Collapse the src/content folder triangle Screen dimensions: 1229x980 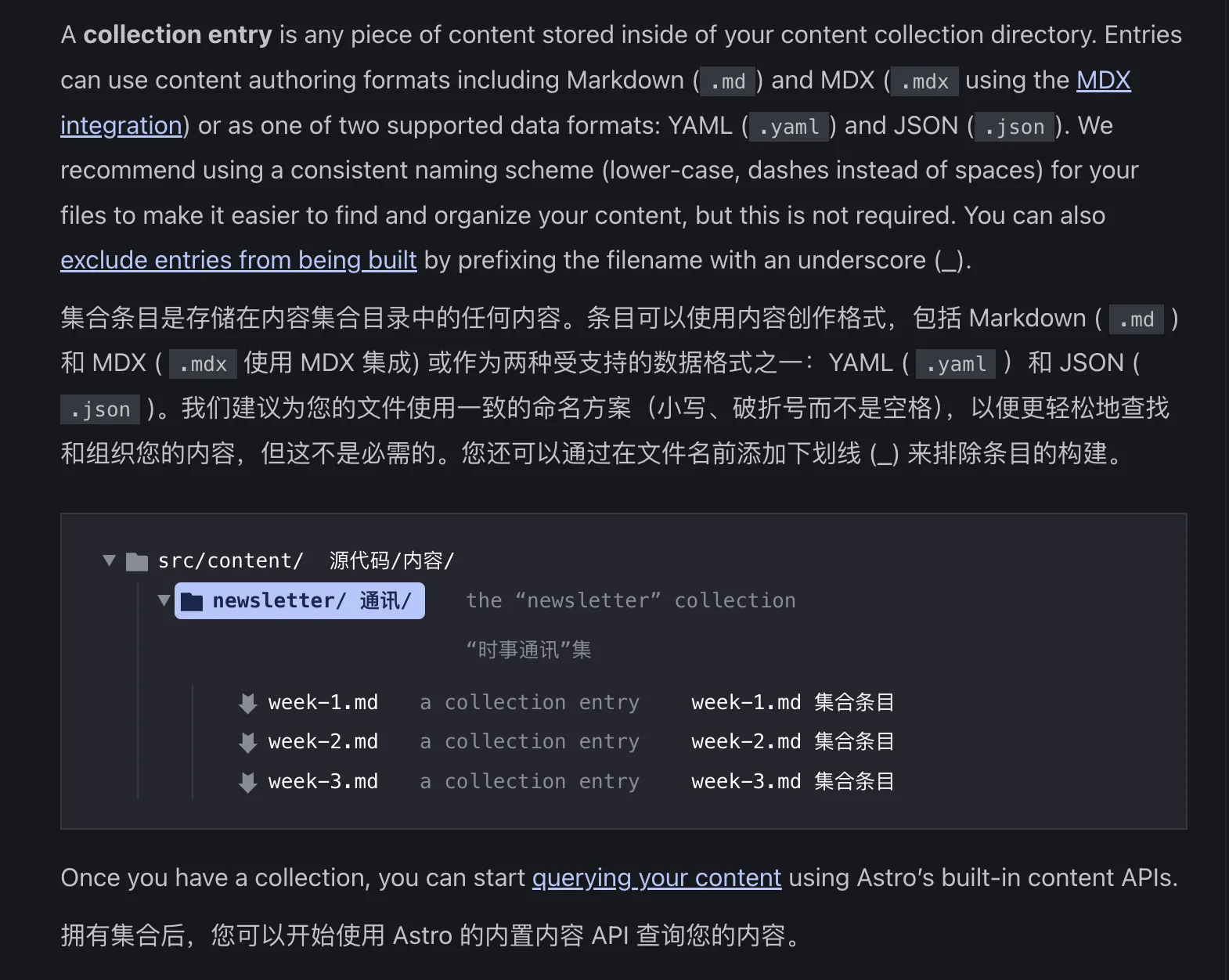point(110,560)
